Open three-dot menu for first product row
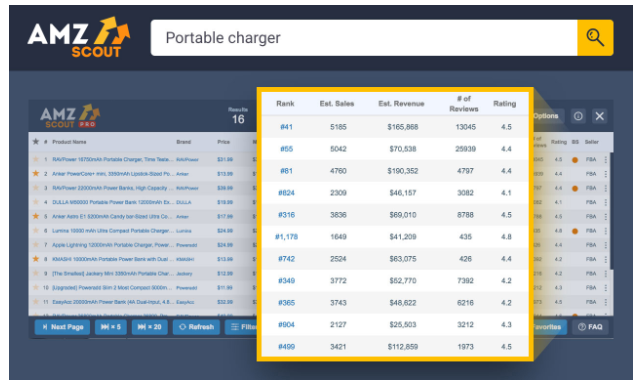 tap(606, 160)
